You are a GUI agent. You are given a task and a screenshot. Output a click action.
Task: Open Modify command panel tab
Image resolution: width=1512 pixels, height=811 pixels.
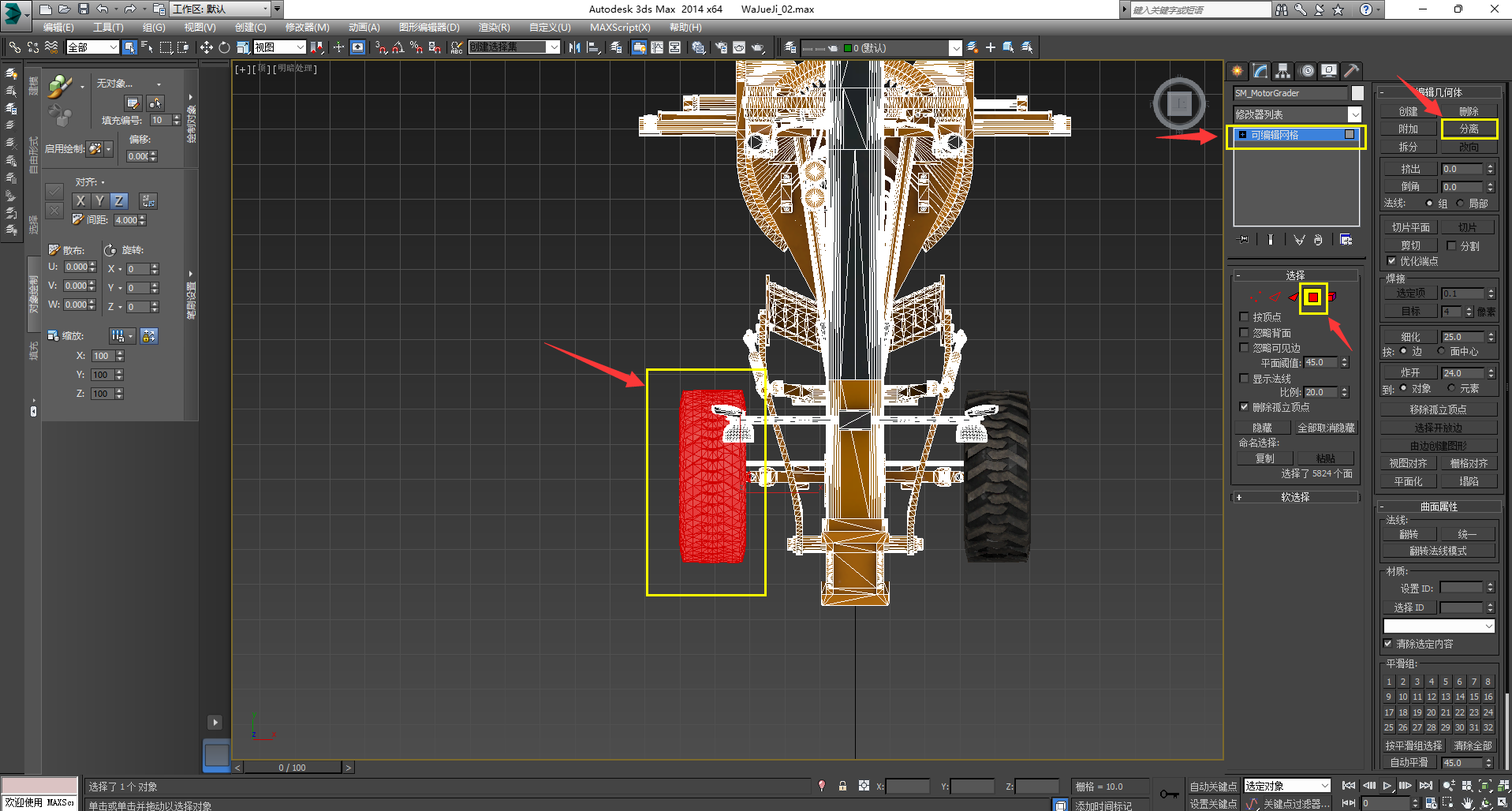1260,71
